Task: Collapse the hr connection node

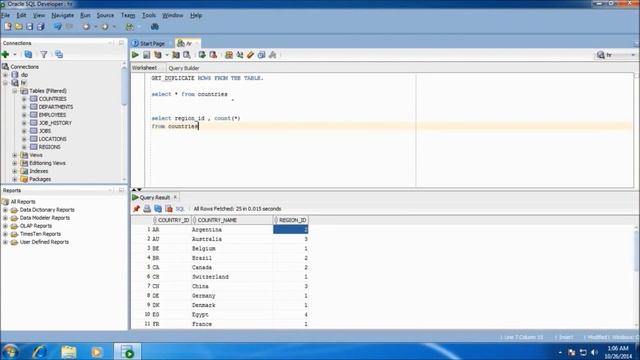Action: [x=5, y=83]
